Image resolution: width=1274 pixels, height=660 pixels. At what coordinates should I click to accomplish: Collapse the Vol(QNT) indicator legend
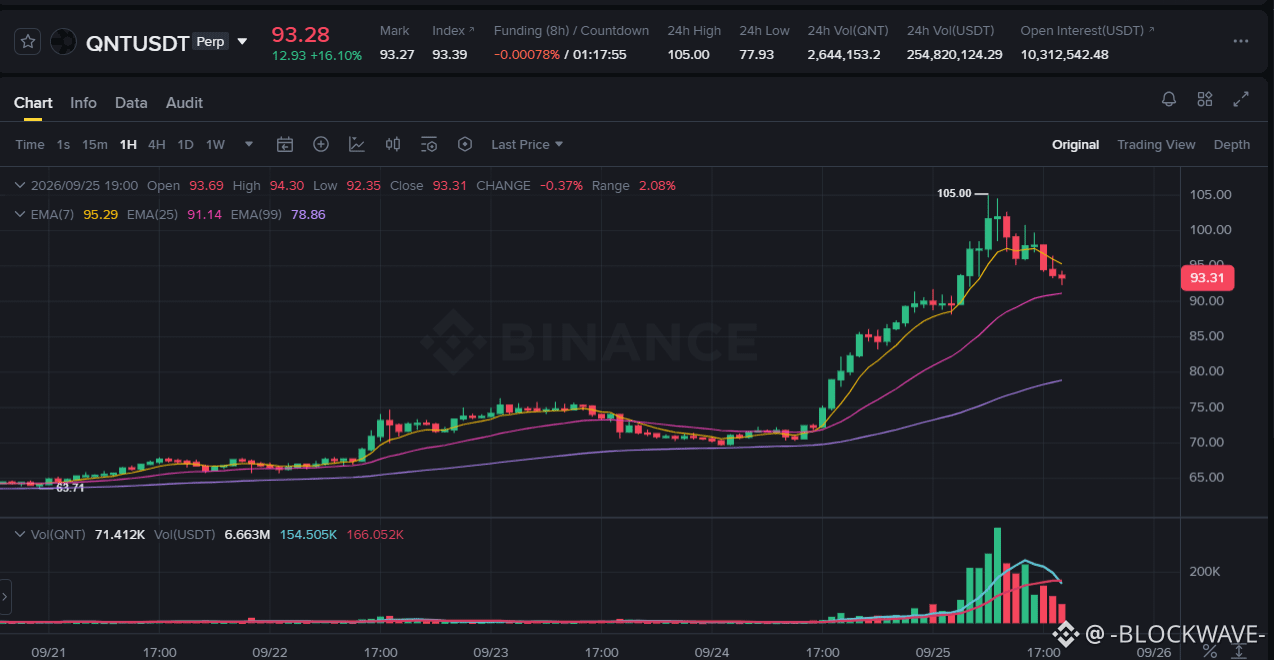20,535
